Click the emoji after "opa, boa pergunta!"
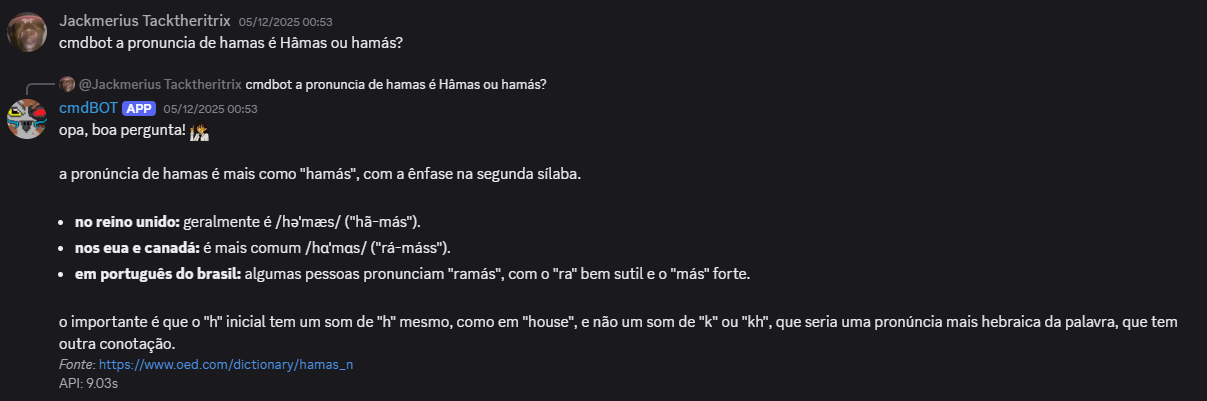The image size is (1207, 401). click(x=198, y=132)
